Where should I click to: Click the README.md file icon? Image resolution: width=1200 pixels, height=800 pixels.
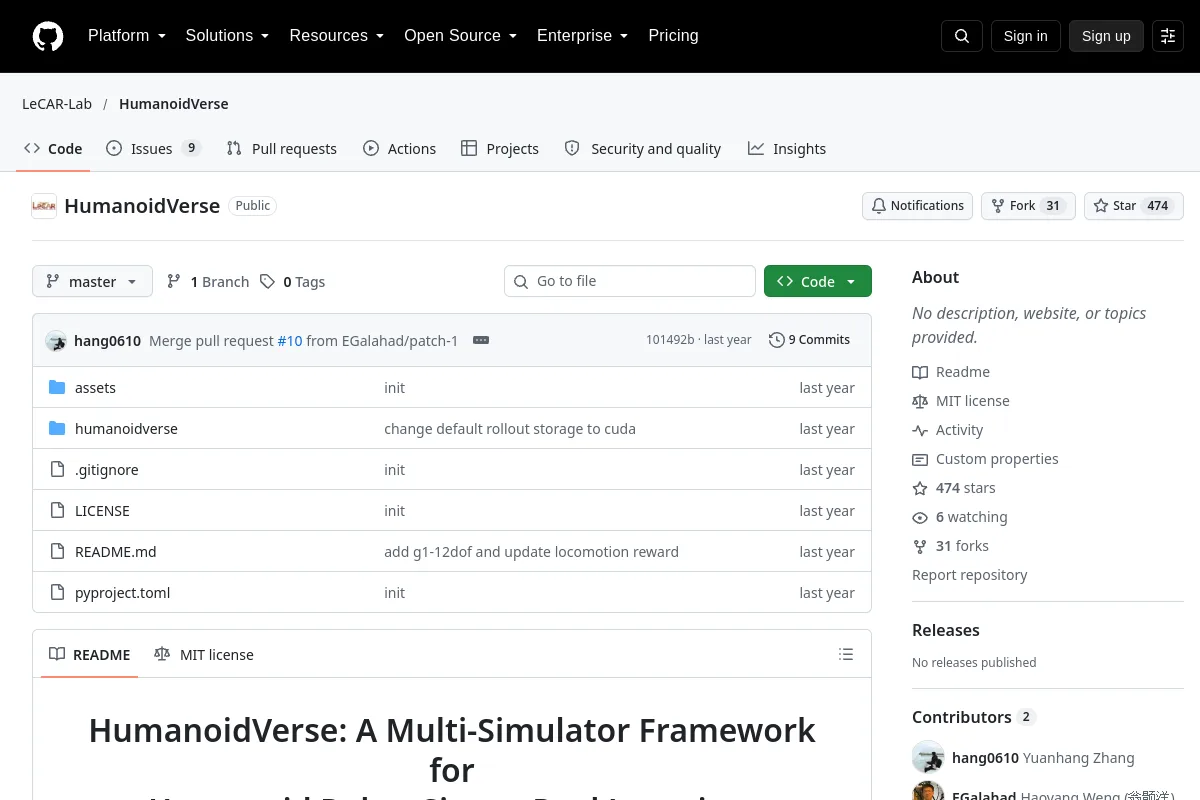click(57, 552)
